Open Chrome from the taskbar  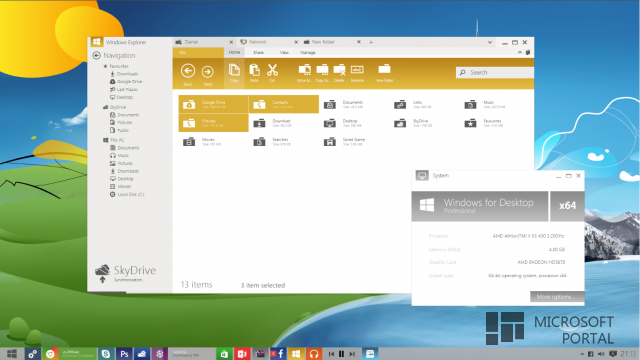pos(50,354)
